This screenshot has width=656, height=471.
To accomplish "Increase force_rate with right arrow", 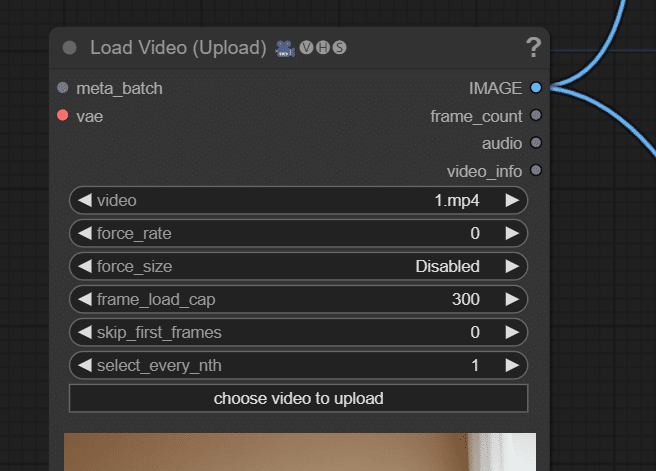I will 512,233.
